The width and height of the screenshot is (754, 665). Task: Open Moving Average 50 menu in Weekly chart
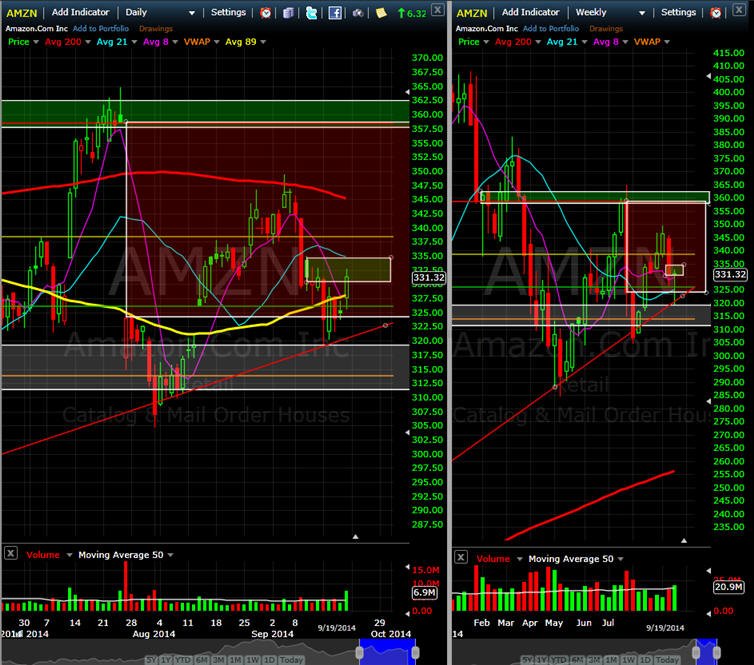[620, 559]
